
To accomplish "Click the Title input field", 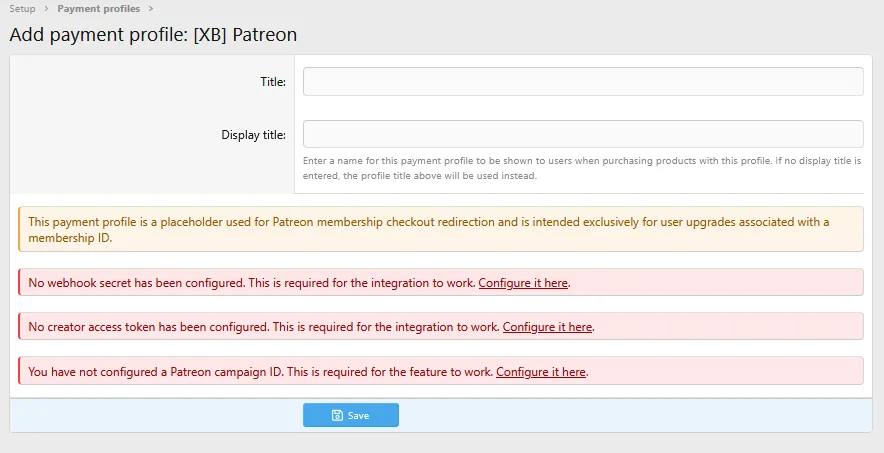I will point(583,82).
